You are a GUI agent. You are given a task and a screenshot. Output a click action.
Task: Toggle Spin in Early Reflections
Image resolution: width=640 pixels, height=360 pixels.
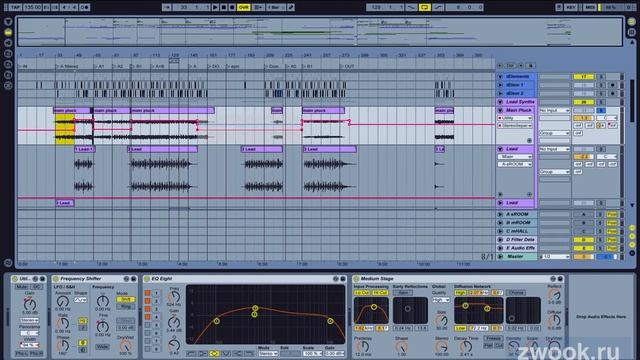click(403, 293)
